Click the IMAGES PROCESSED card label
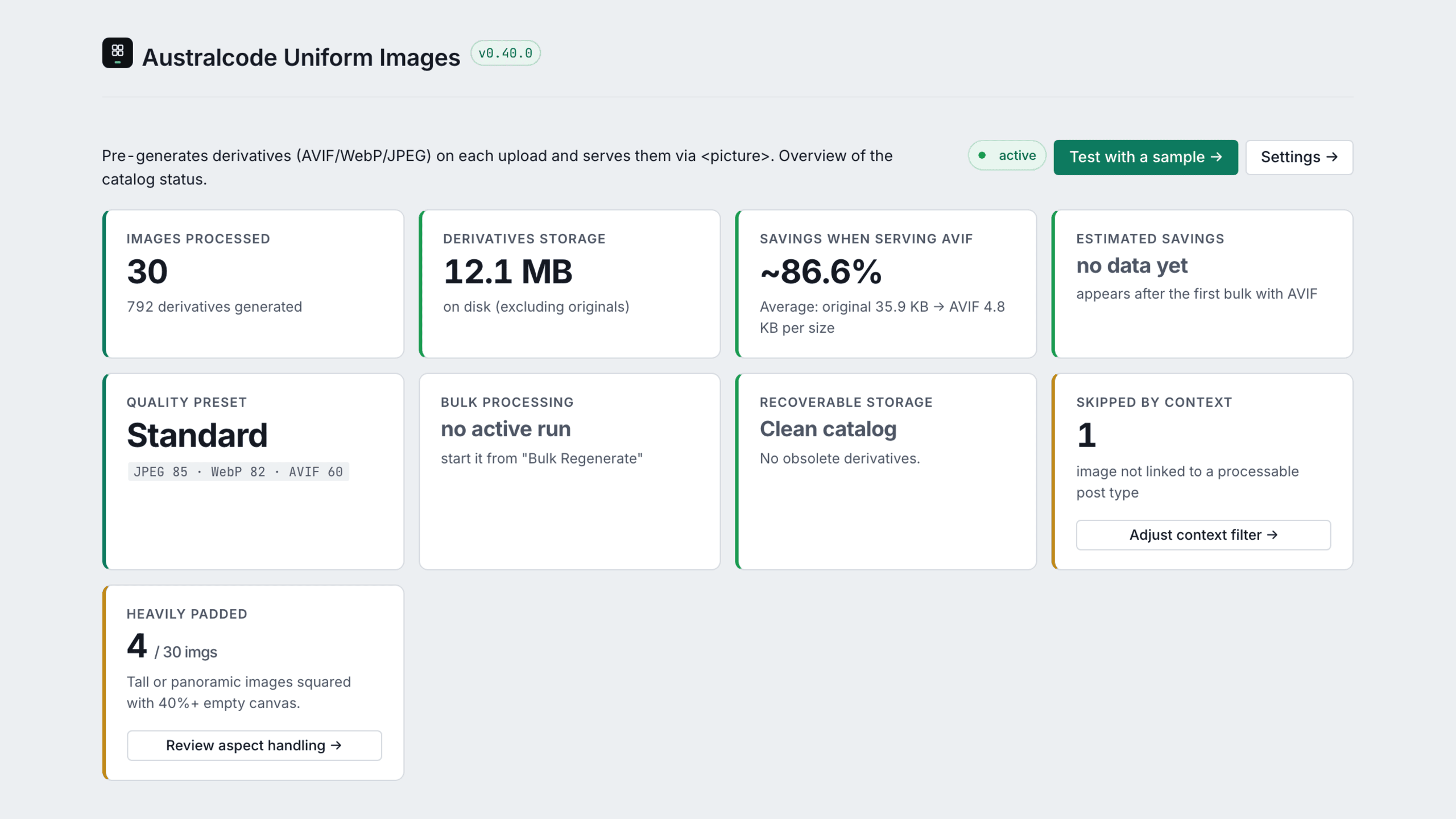The width and height of the screenshot is (1456, 819). tap(198, 239)
